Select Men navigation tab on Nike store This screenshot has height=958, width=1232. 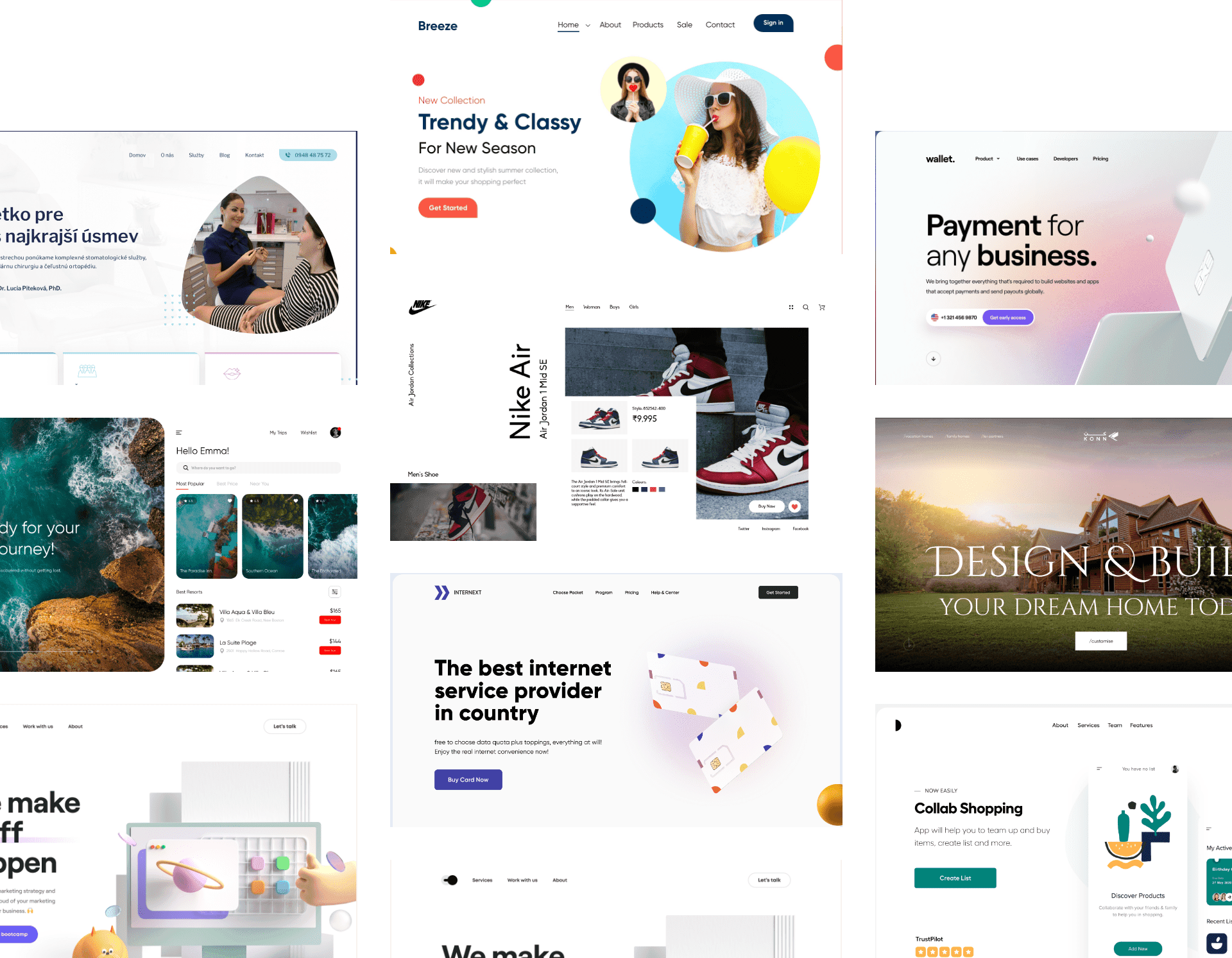click(570, 306)
